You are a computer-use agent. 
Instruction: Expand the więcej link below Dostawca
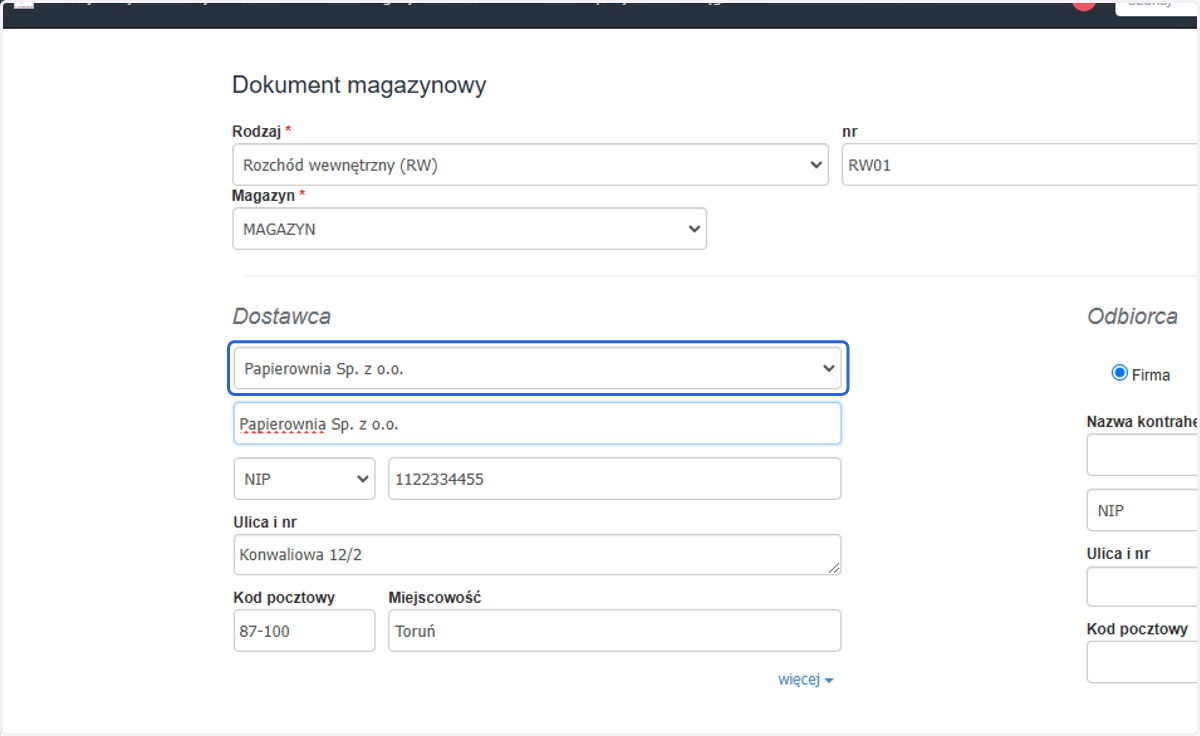coord(805,679)
